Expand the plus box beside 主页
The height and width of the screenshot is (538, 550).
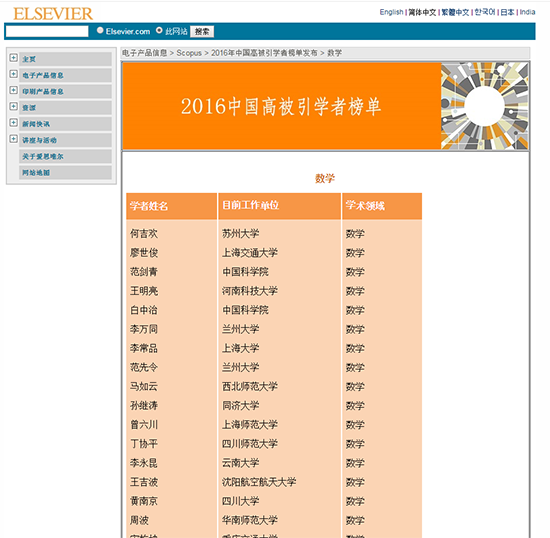[13, 58]
